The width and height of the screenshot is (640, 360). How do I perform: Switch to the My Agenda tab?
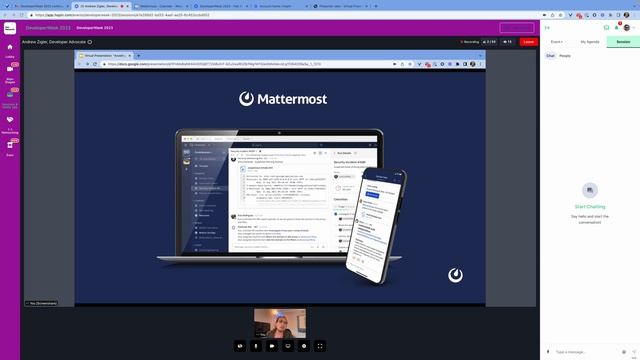pos(590,42)
